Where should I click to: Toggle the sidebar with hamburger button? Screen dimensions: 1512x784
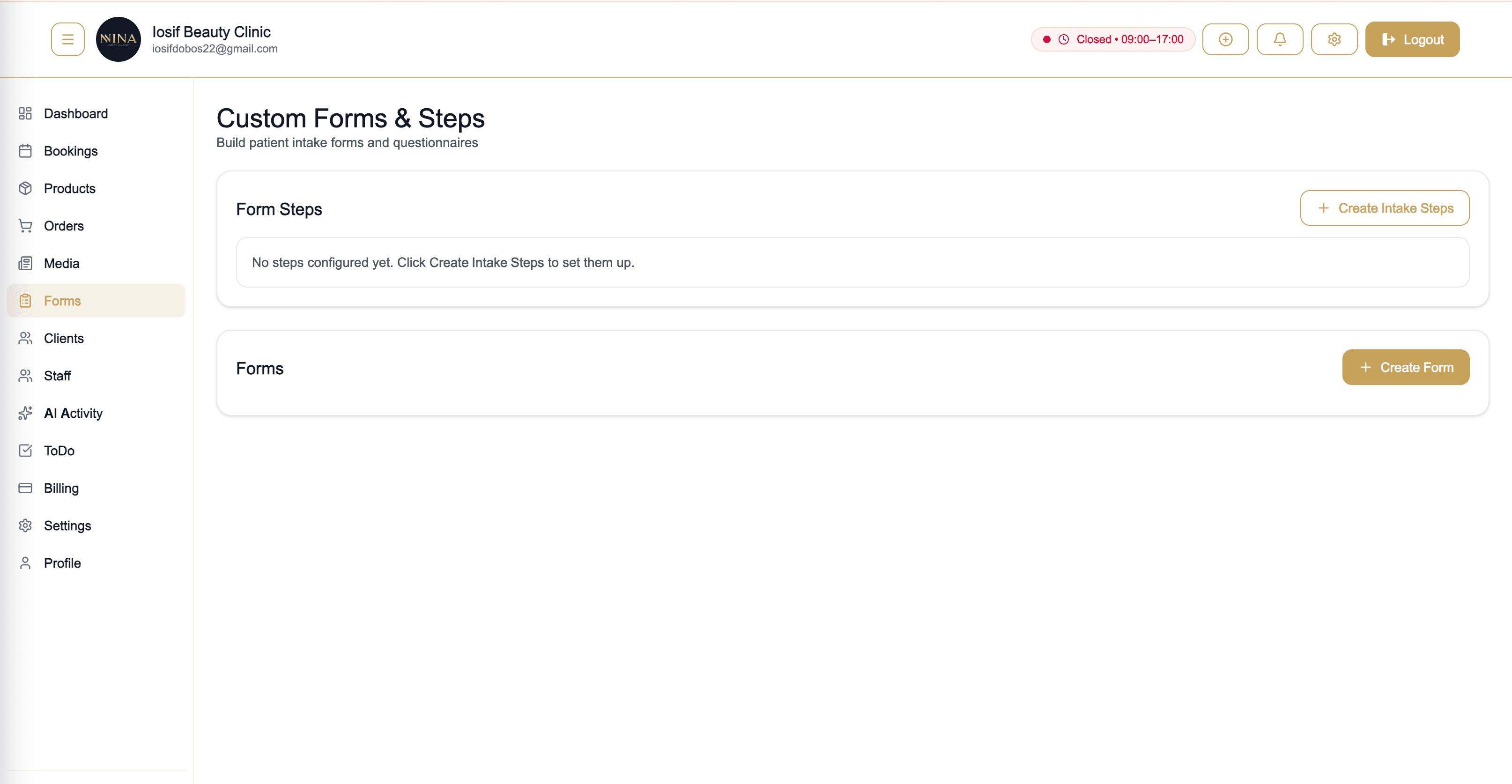(x=67, y=39)
